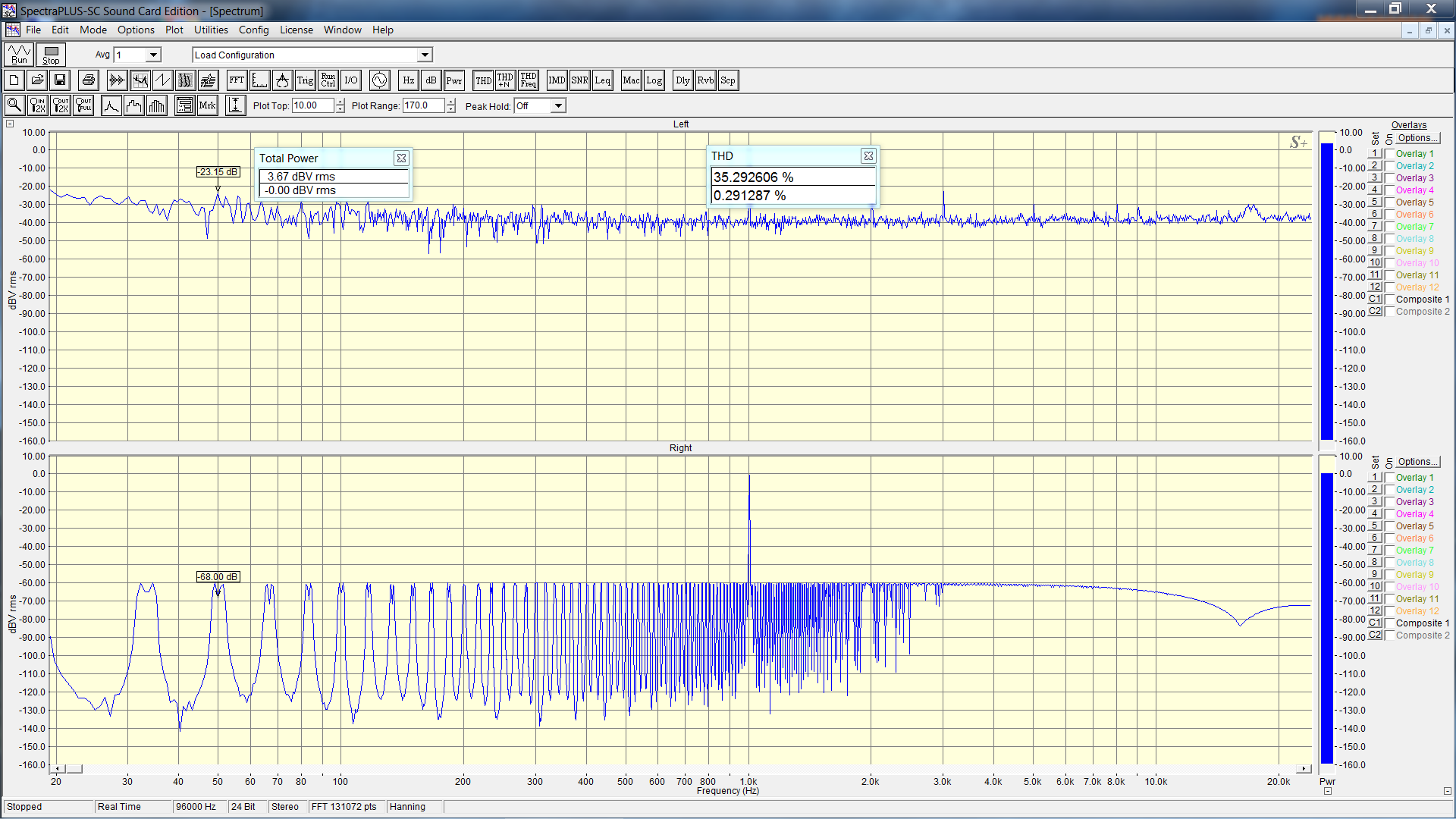
Task: Open the signal generator sine icon
Action: pos(379,80)
